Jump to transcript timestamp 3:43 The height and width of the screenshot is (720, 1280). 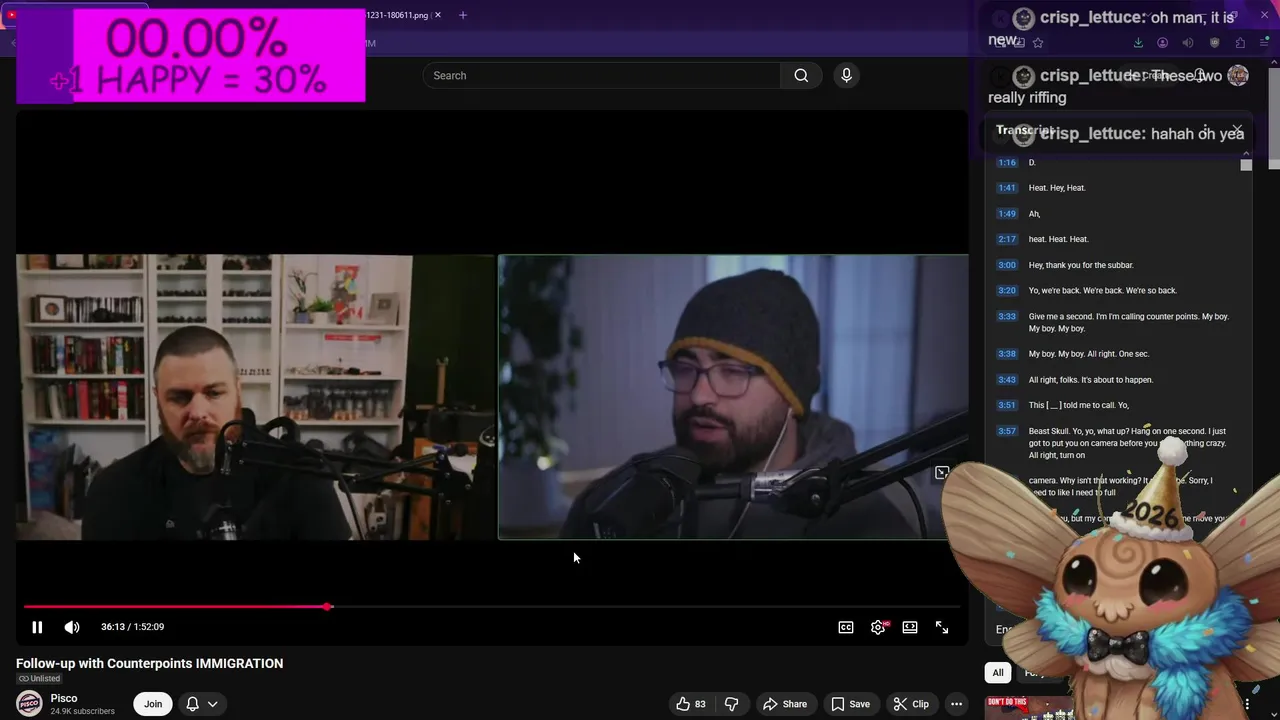[x=1007, y=380]
